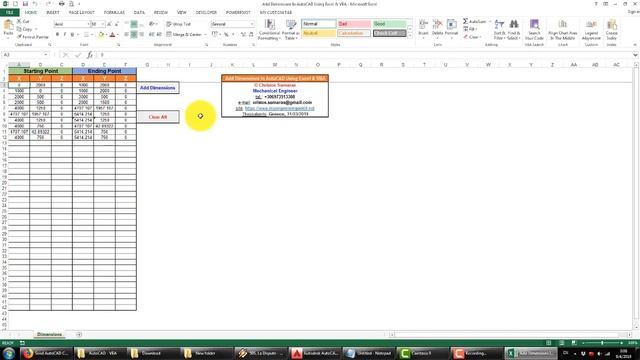Click the Clear All button
Screen dimensions: 640x360
click(158, 117)
